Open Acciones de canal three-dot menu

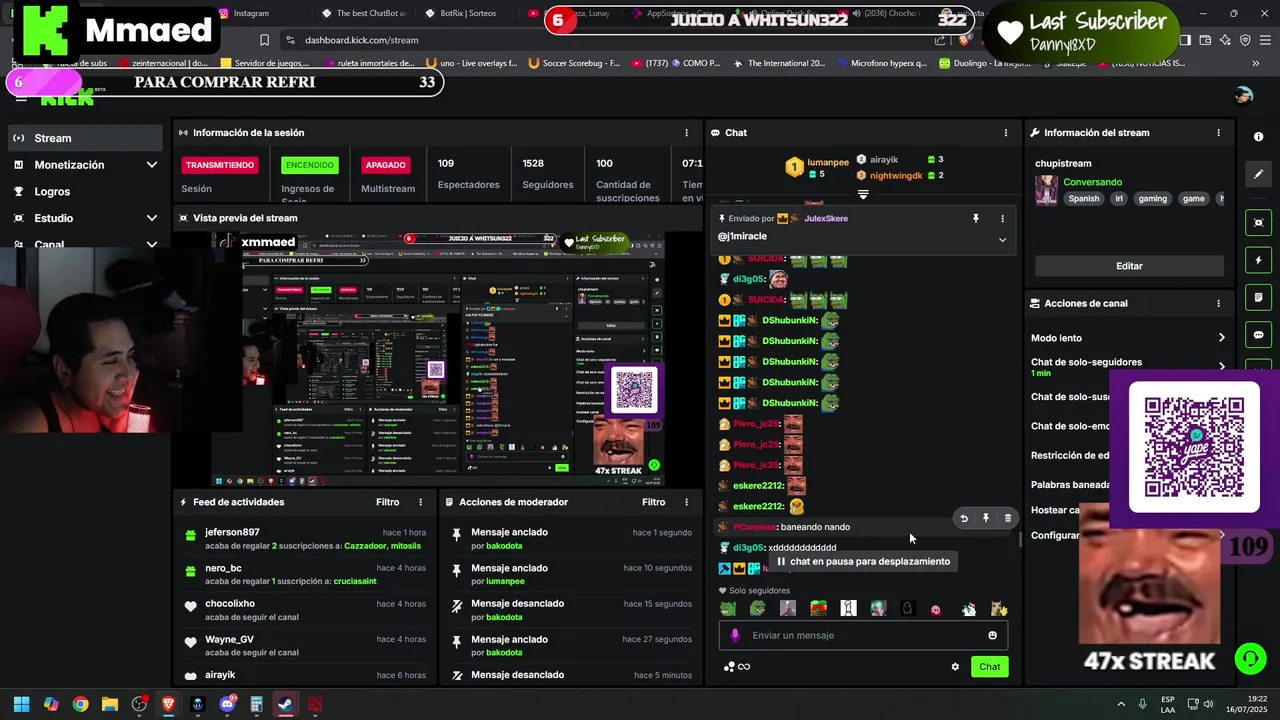[1218, 303]
